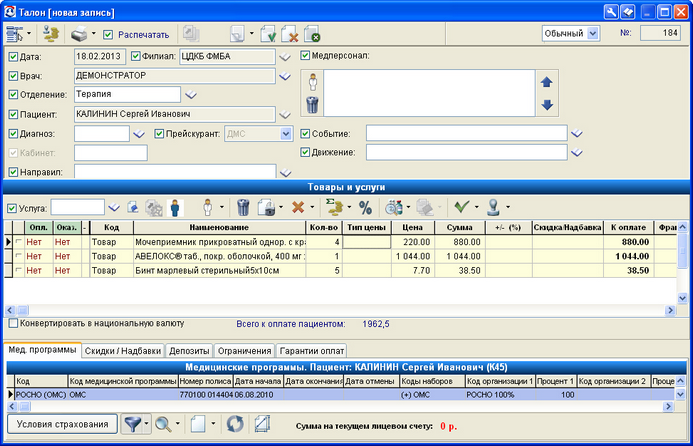The height and width of the screenshot is (446, 693).
Task: Click trash bin beside medical staff list
Action: tap(312, 105)
